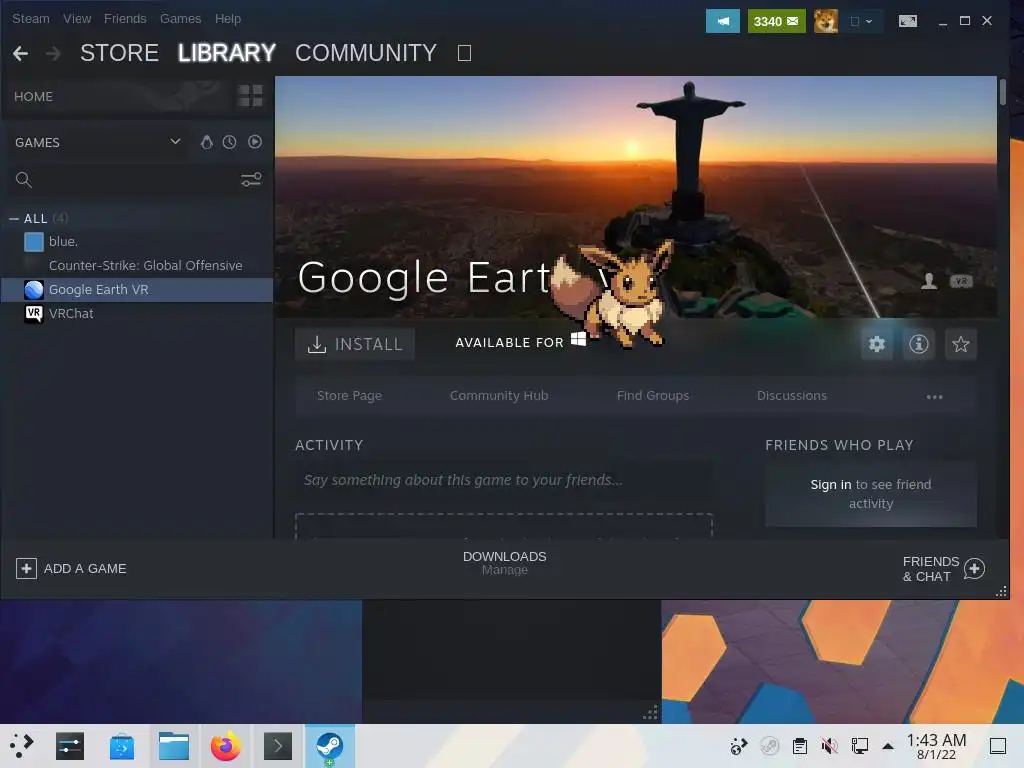The height and width of the screenshot is (768, 1024).
Task: Switch to the COMMUNITY tab
Action: (x=366, y=53)
